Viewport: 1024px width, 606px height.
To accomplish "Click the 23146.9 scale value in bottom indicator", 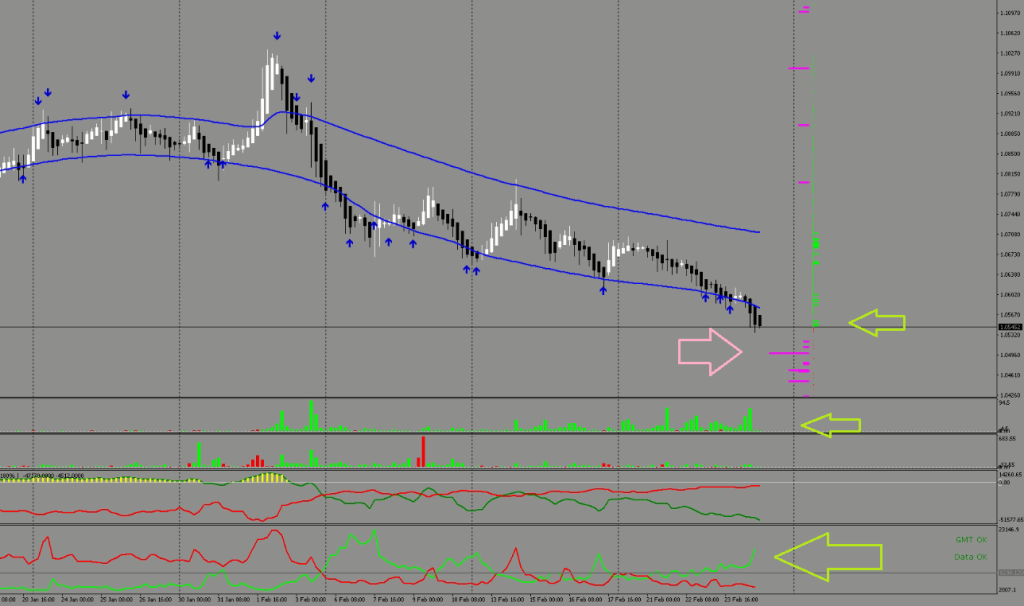I will (1009, 529).
